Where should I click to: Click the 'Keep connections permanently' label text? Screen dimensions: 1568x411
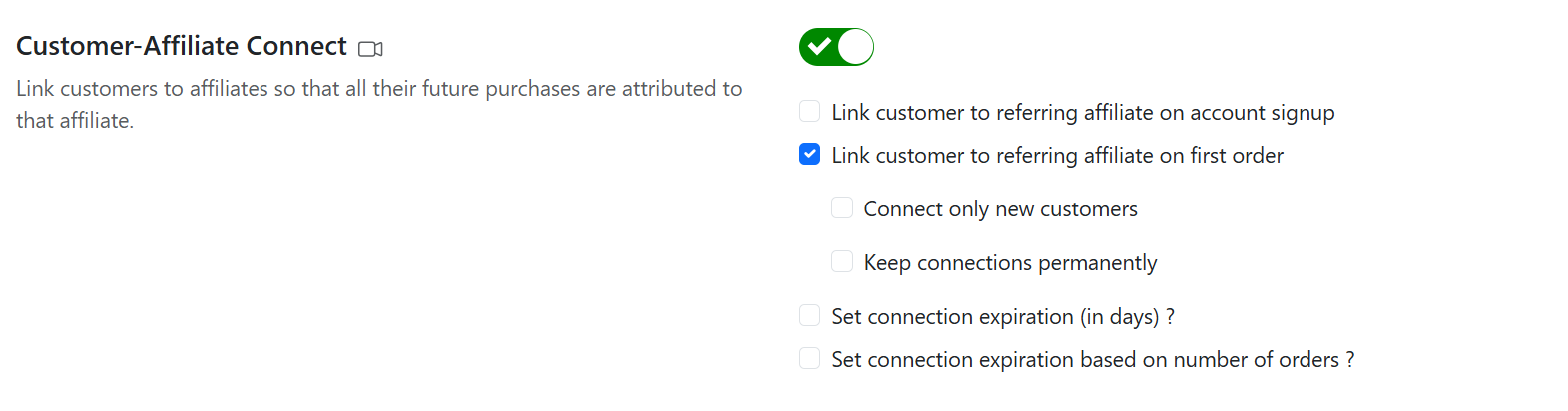[1010, 263]
